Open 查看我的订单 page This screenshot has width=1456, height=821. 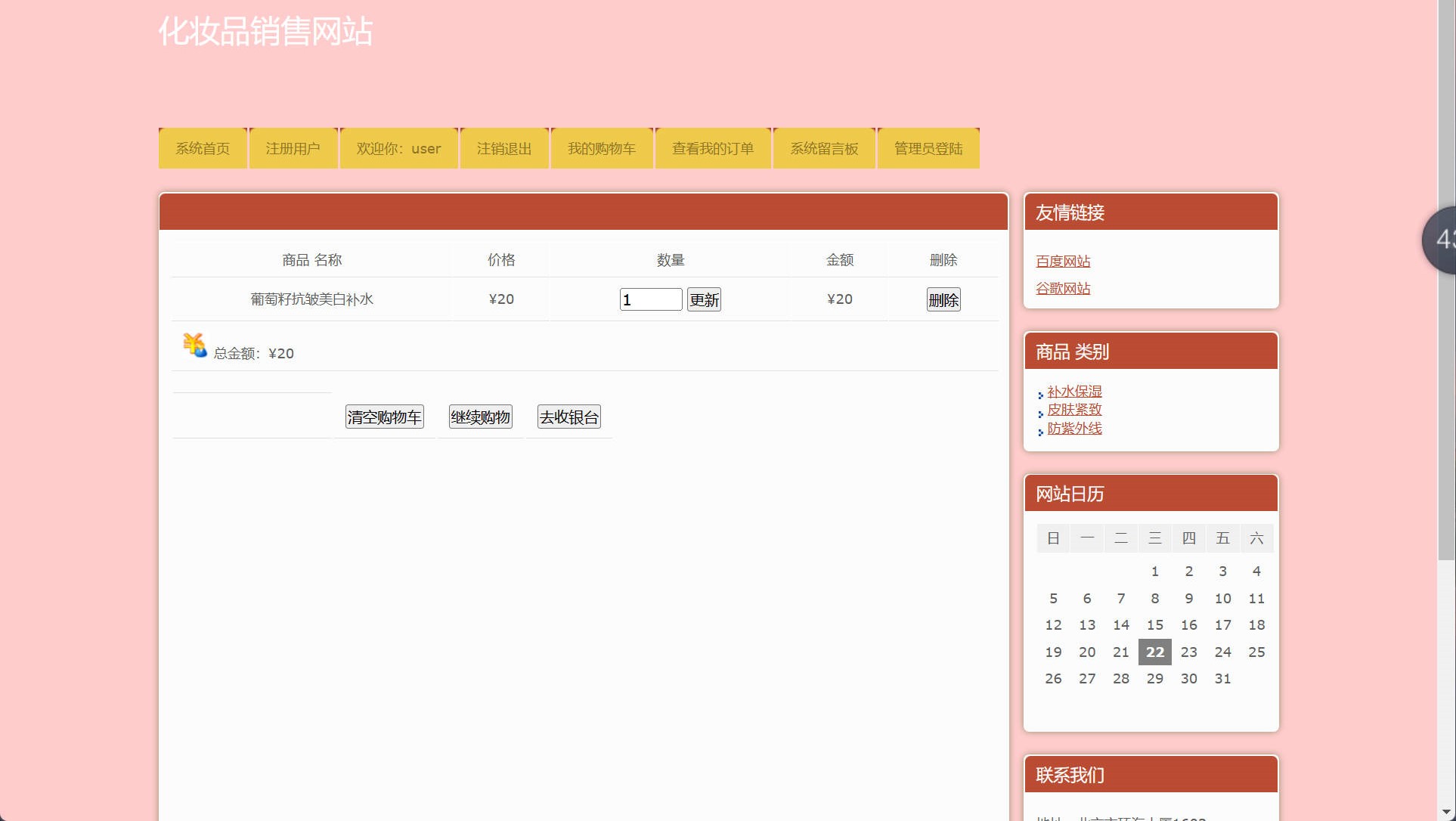click(x=712, y=148)
